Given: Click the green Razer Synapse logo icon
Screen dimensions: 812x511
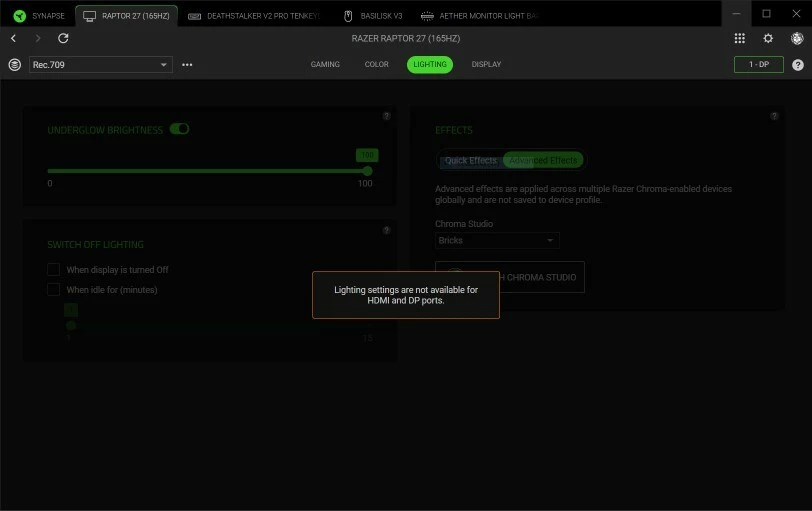Looking at the screenshot, I should 20,16.
